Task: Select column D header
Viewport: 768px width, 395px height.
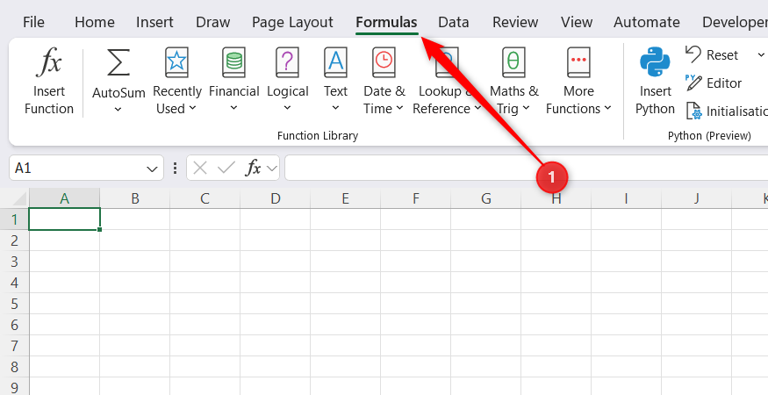Action: click(275, 198)
